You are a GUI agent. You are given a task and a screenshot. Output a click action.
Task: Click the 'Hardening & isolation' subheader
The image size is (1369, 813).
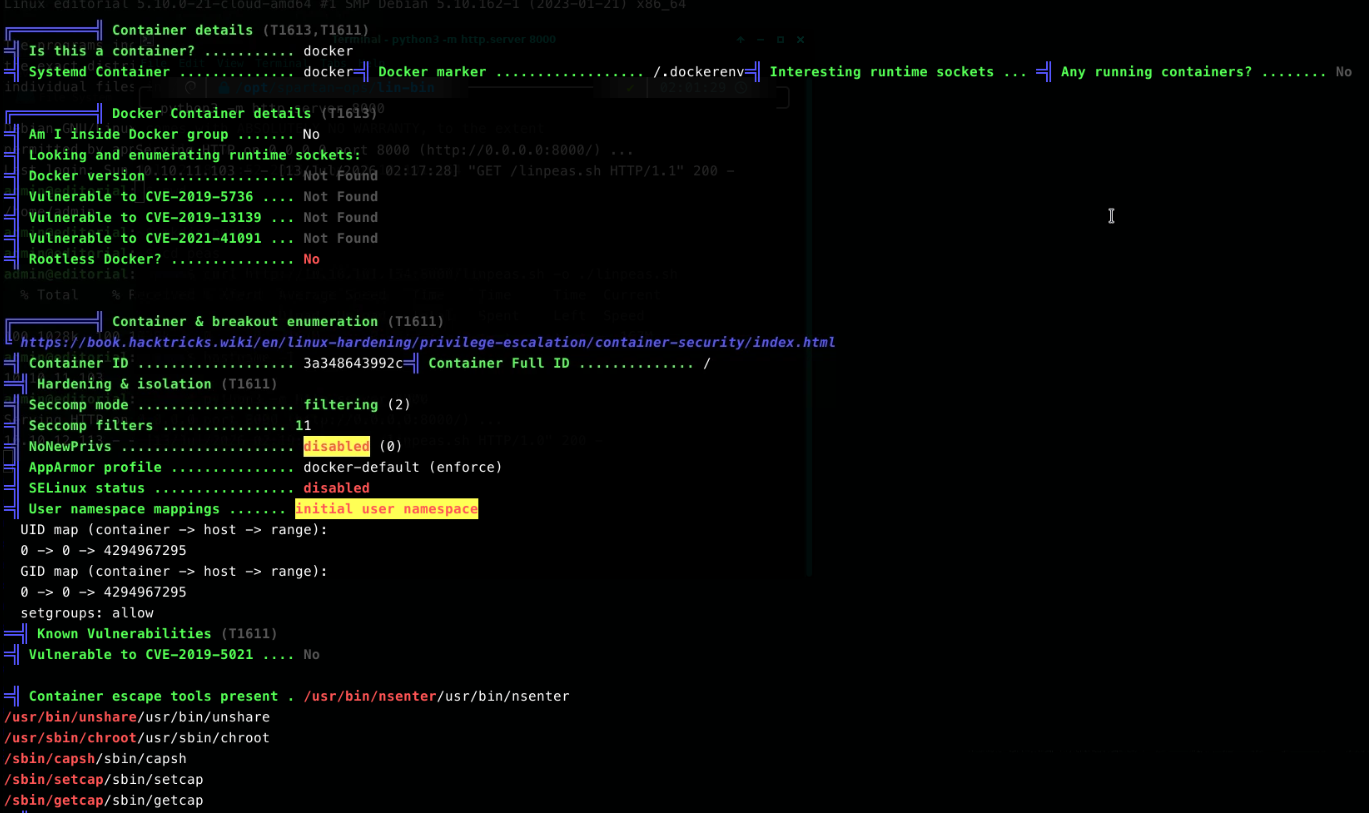[124, 384]
